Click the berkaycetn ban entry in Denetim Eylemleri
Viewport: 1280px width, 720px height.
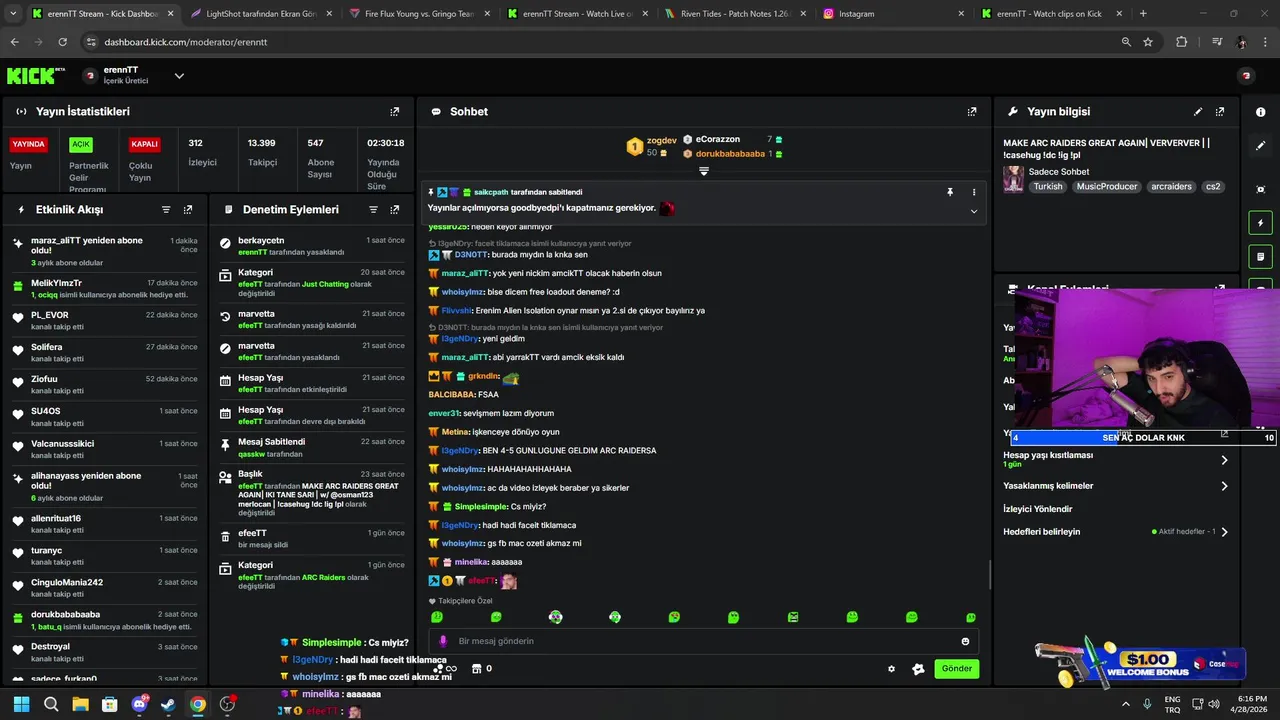[x=312, y=246]
